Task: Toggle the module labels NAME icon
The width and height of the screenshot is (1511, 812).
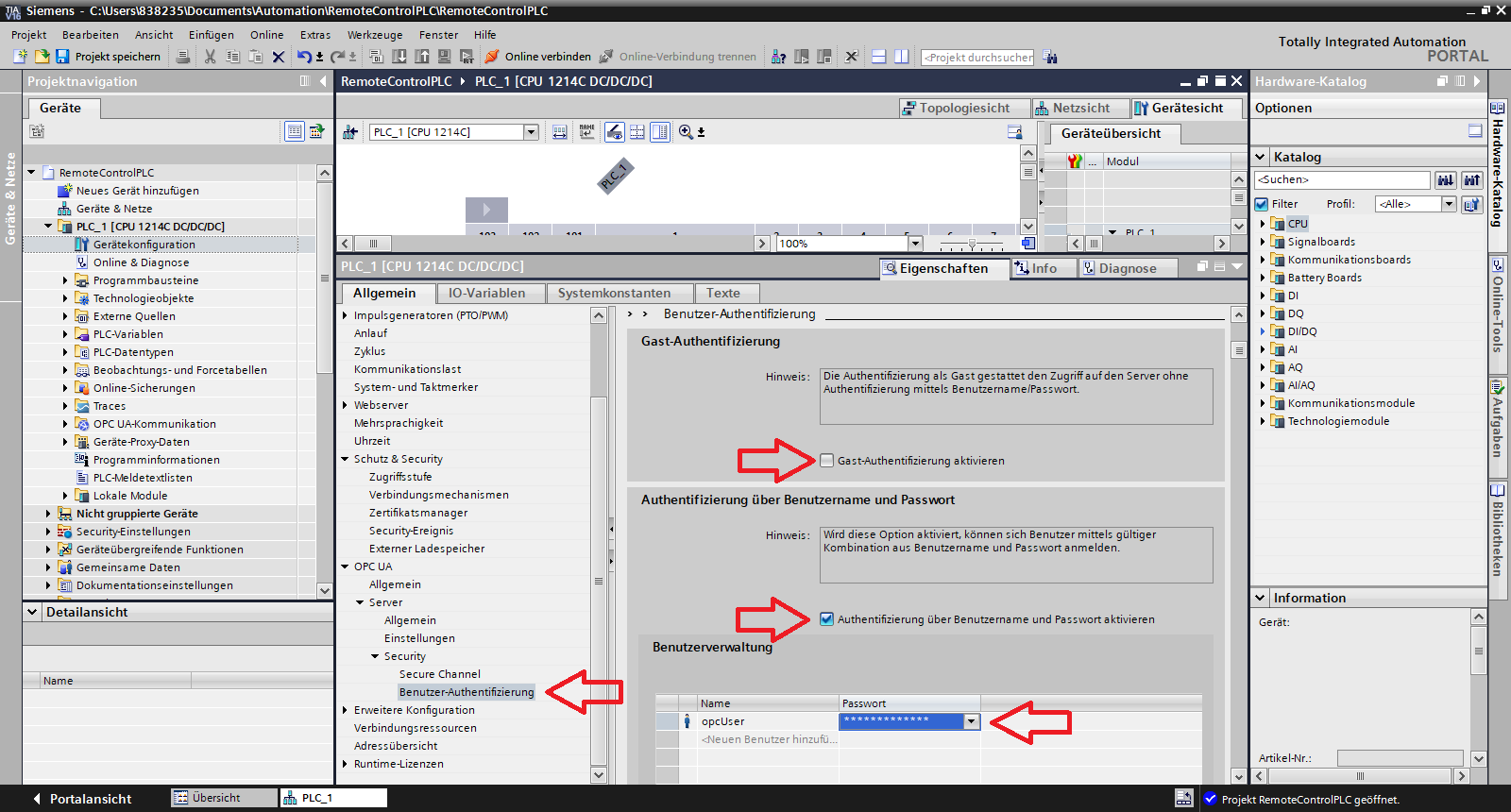Action: coord(587,132)
